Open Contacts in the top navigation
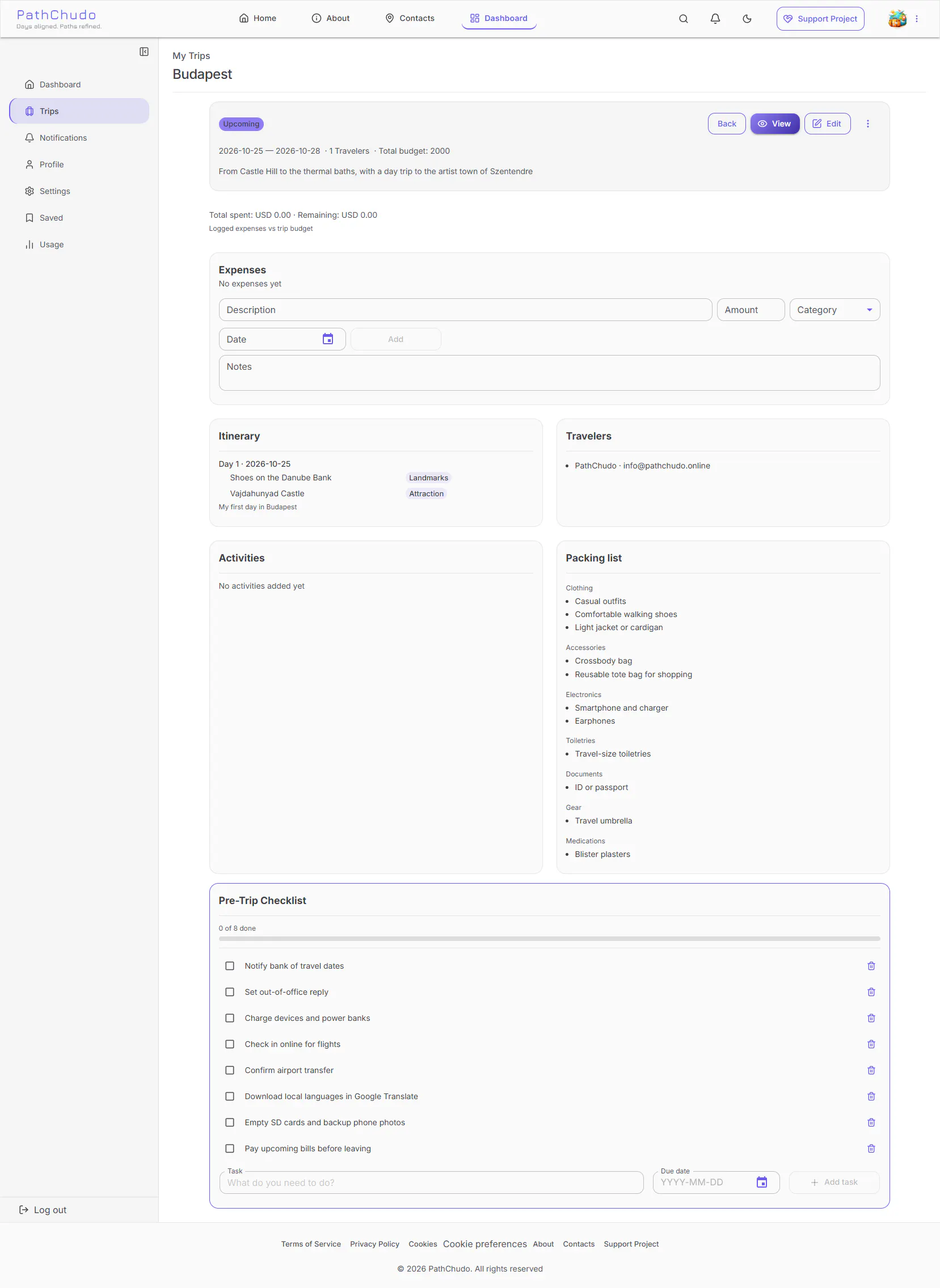 point(410,19)
